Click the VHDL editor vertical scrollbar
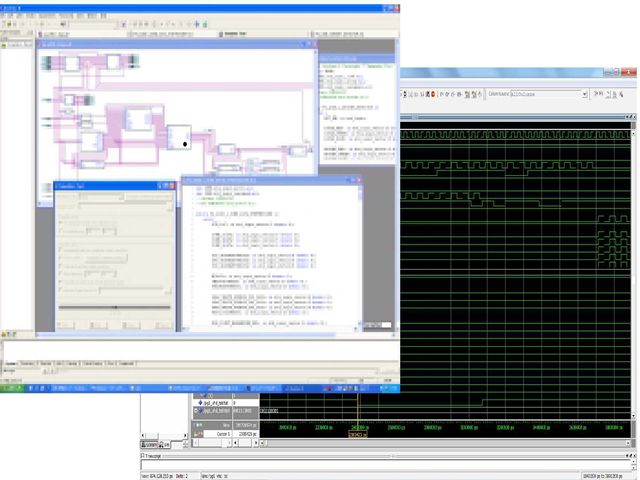 coord(360,256)
